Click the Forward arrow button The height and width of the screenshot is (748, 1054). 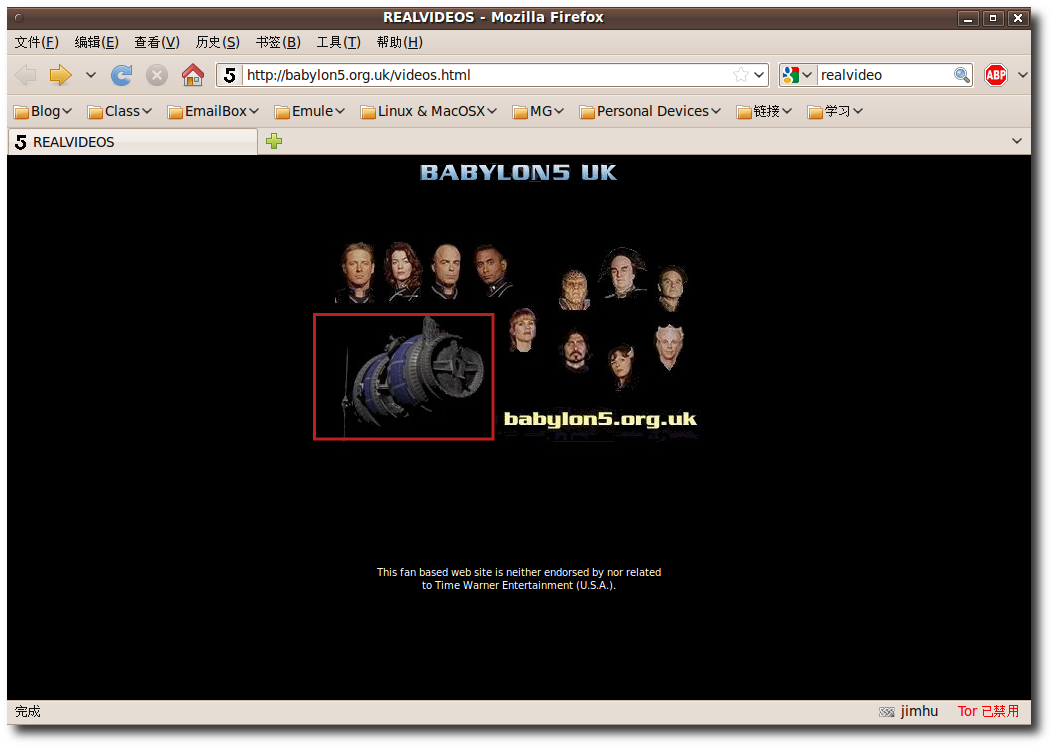[60, 75]
